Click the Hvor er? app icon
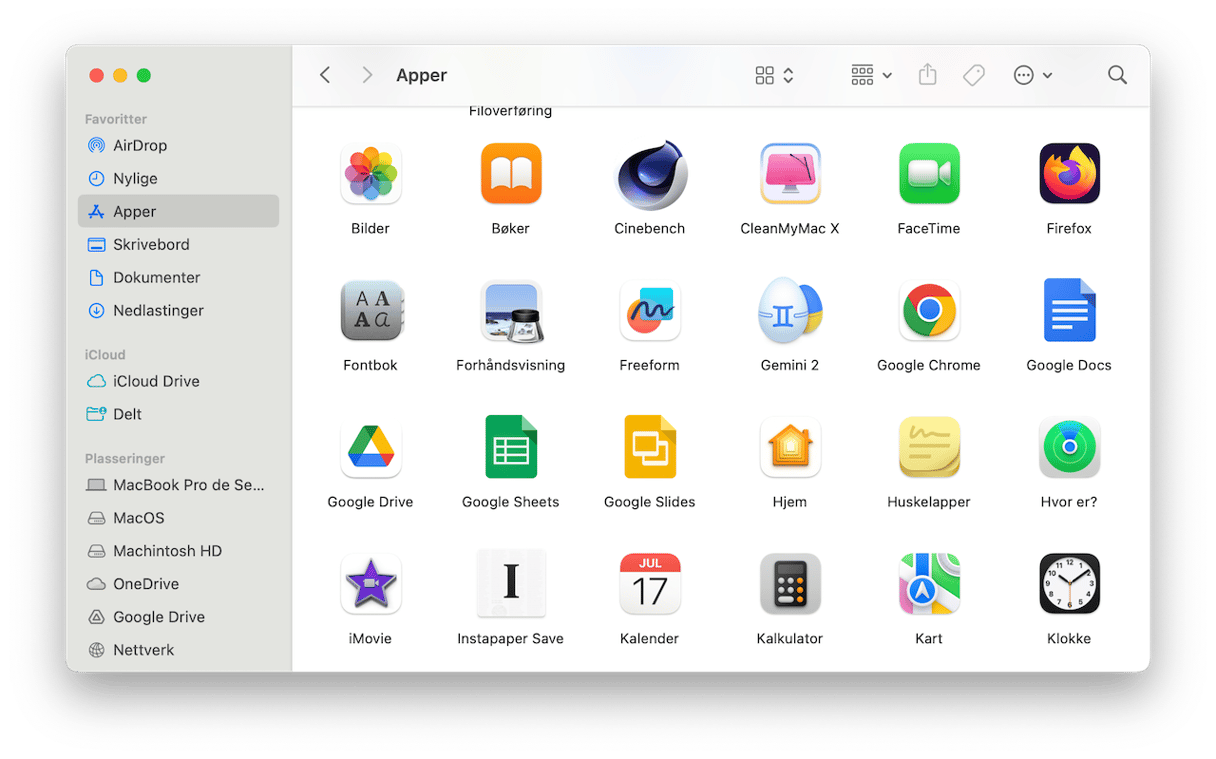Viewport: 1216px width, 759px height. pos(1069,447)
